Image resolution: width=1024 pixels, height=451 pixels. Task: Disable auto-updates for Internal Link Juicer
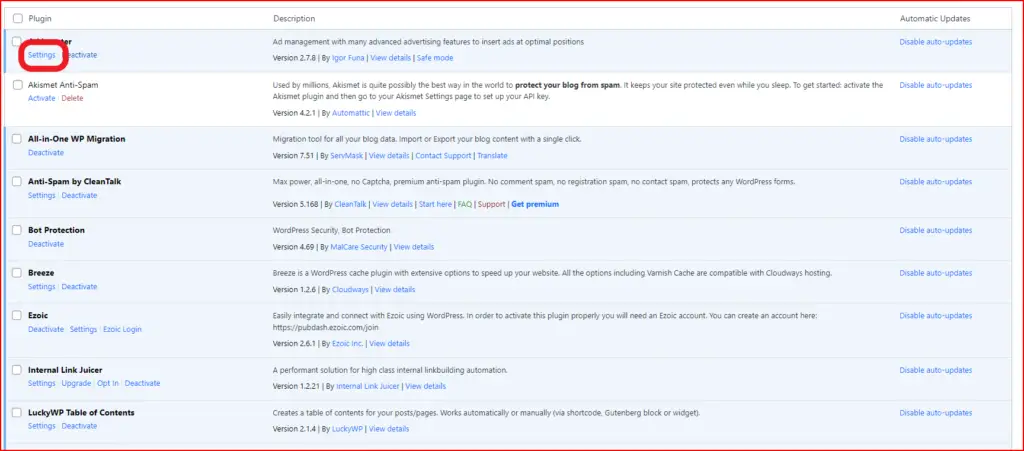(x=935, y=370)
